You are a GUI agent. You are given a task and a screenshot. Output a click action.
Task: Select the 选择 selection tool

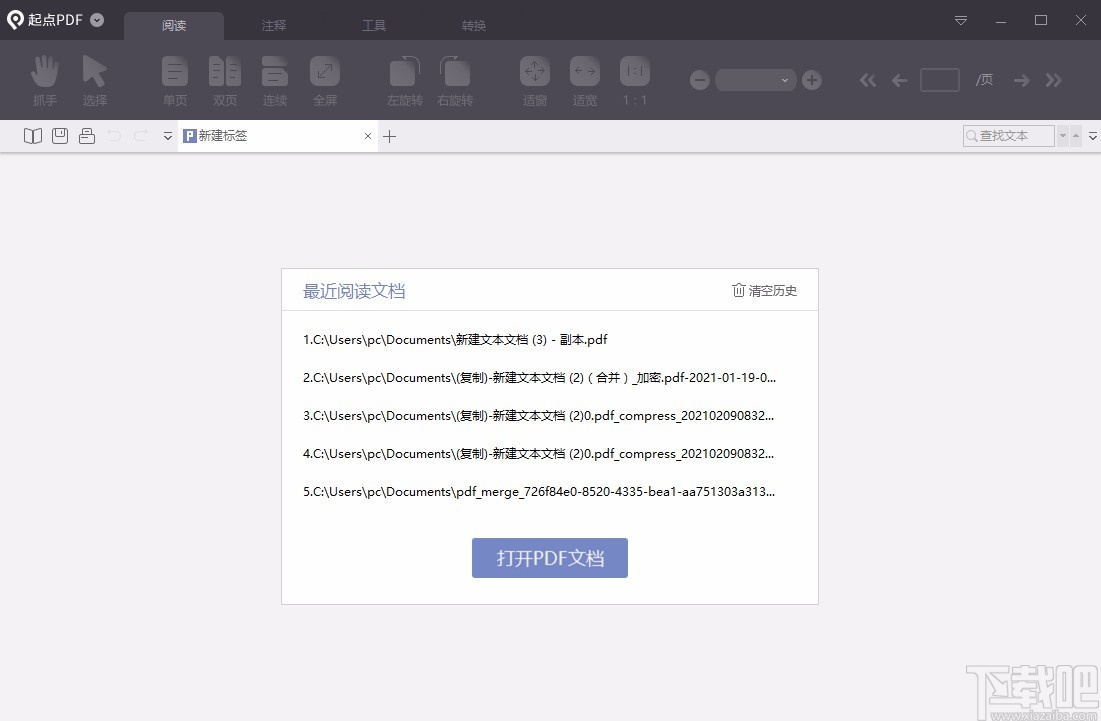pos(95,80)
